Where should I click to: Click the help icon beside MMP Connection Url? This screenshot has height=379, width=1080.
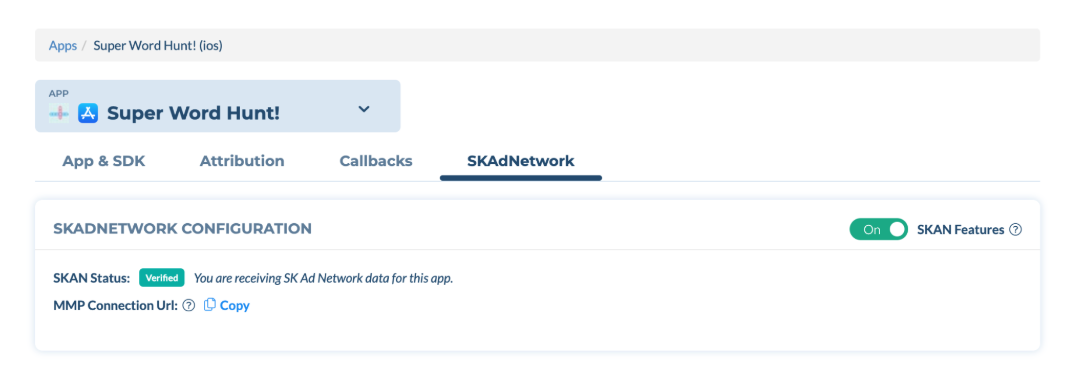(189, 305)
